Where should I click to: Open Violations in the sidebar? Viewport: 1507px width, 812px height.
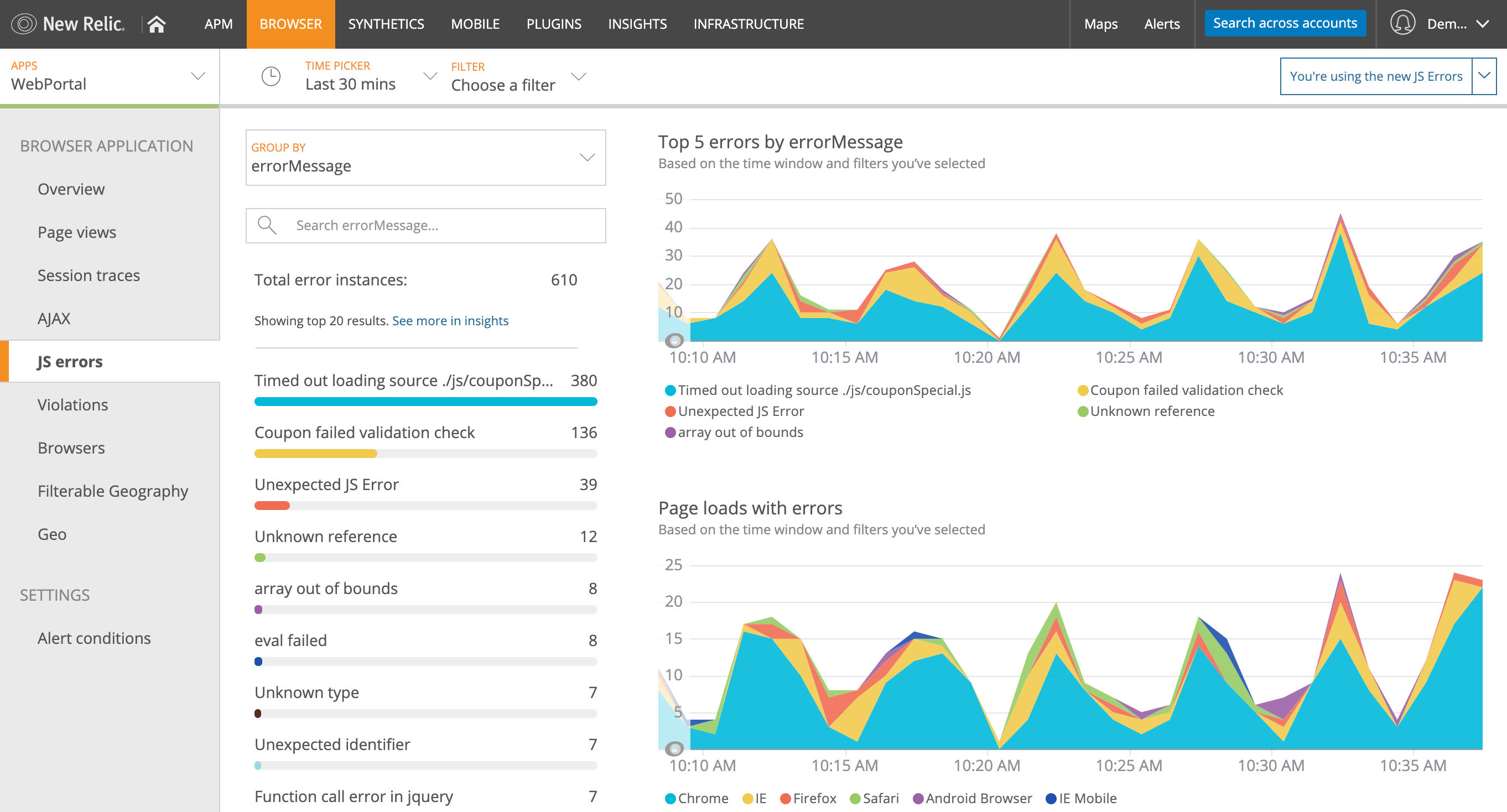[72, 405]
